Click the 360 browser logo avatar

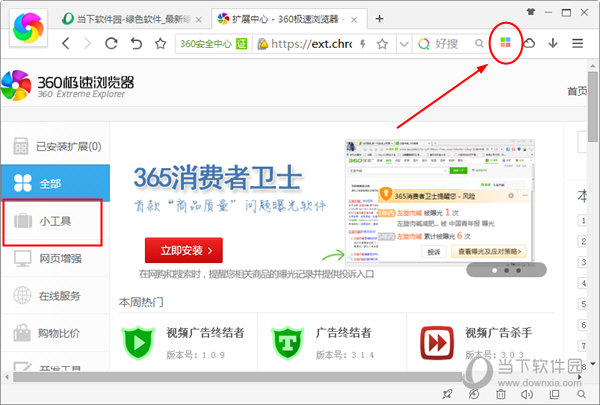tap(28, 28)
